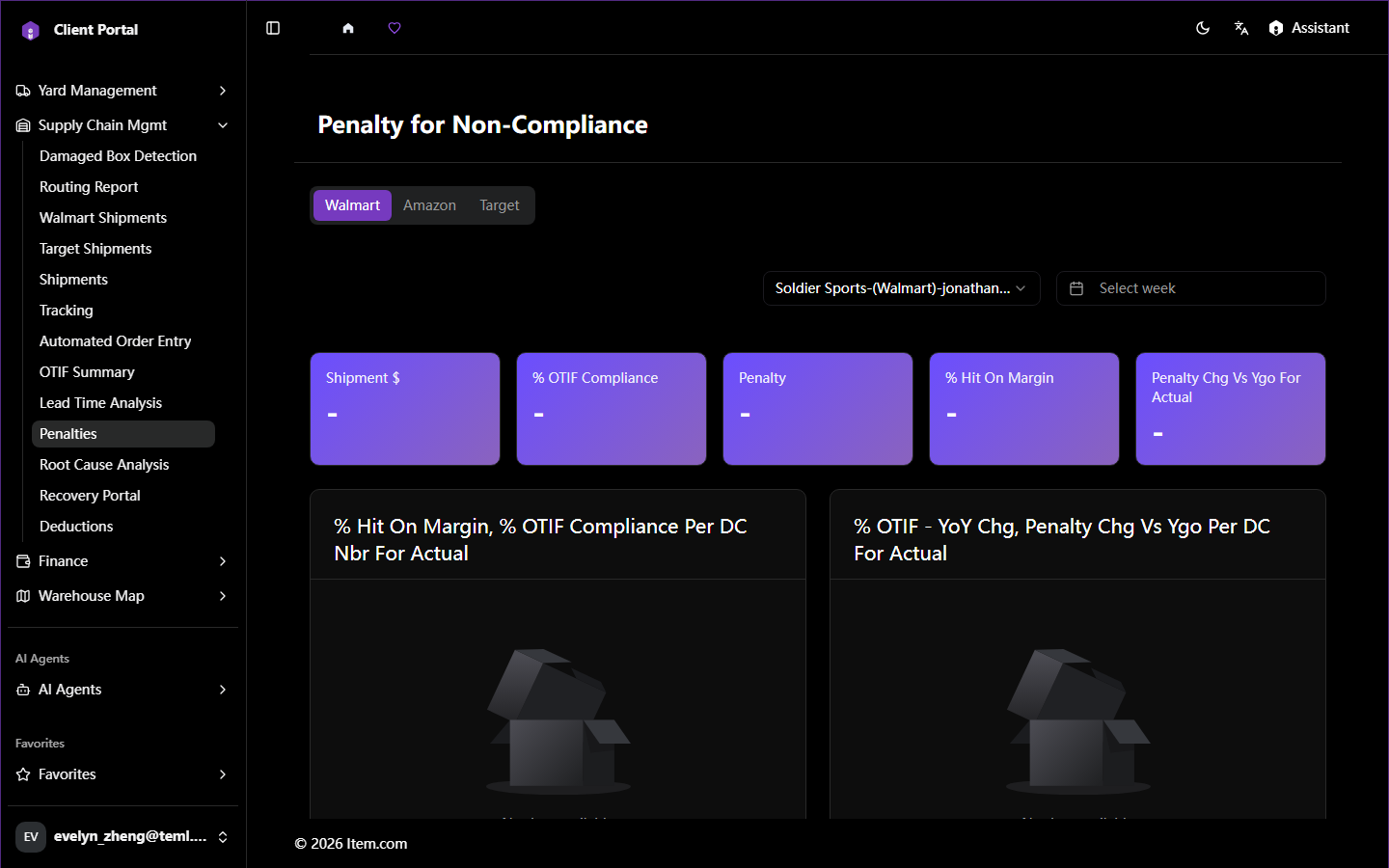Expand the Yard Management menu
The width and height of the screenshot is (1389, 868).
[x=223, y=91]
